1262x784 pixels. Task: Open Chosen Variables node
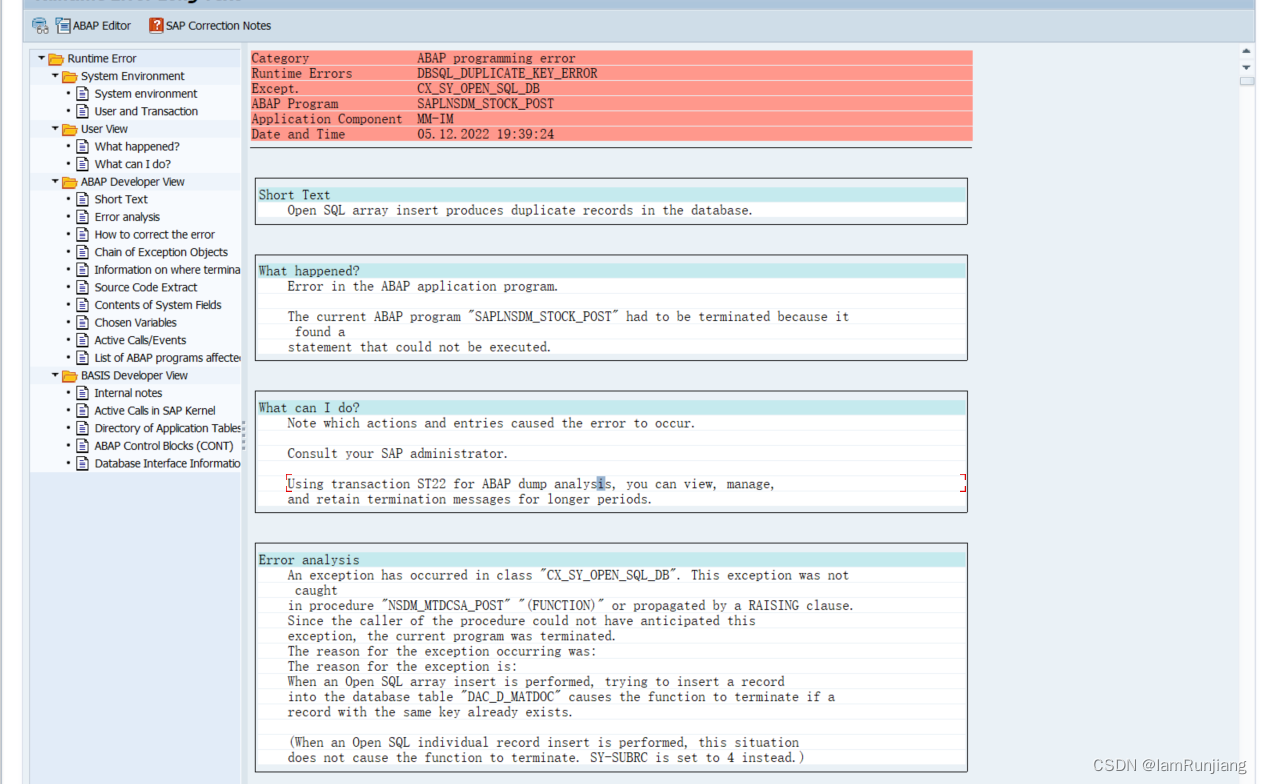tap(136, 322)
